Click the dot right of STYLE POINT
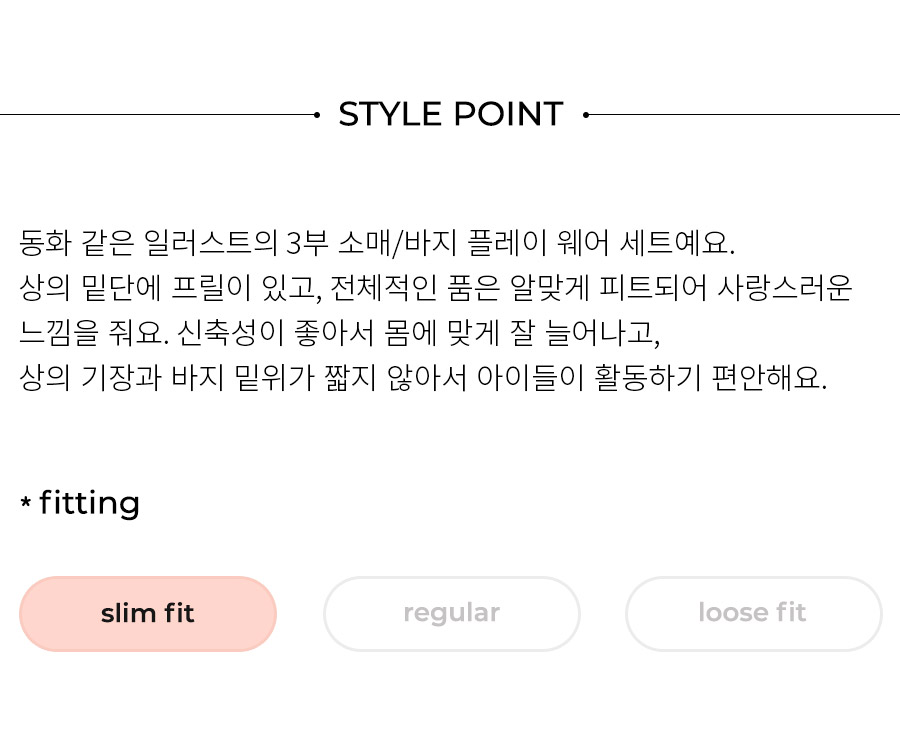The width and height of the screenshot is (900, 748). [585, 115]
